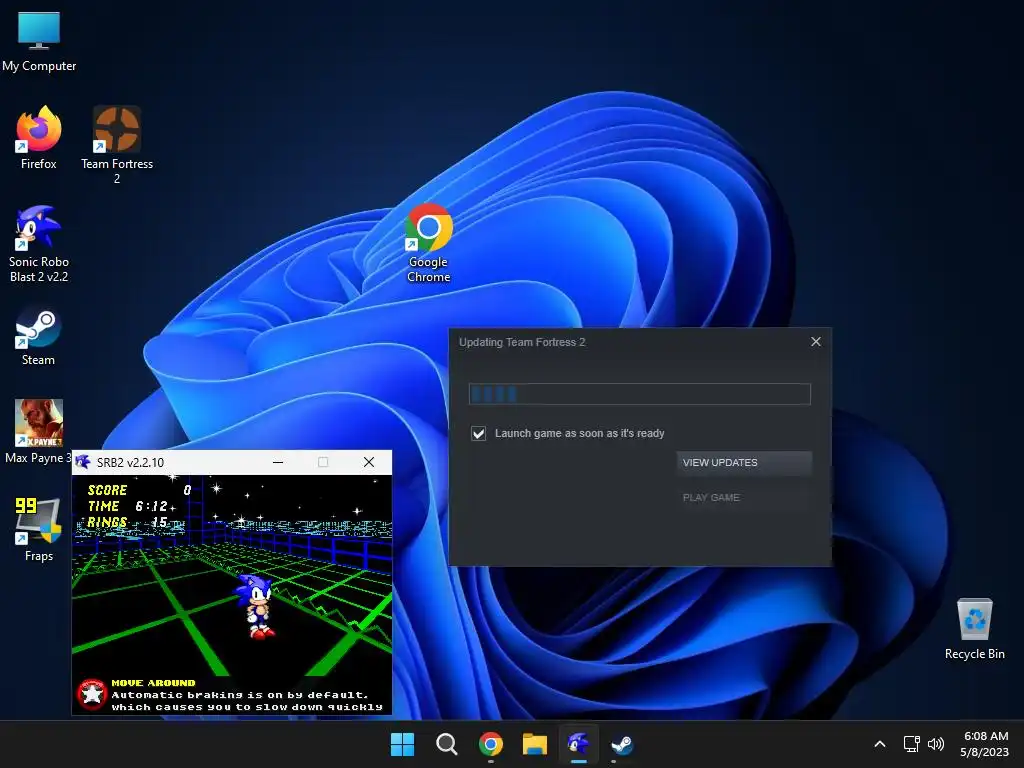Minimize the SRB2 v2.2.10 window

(x=278, y=462)
